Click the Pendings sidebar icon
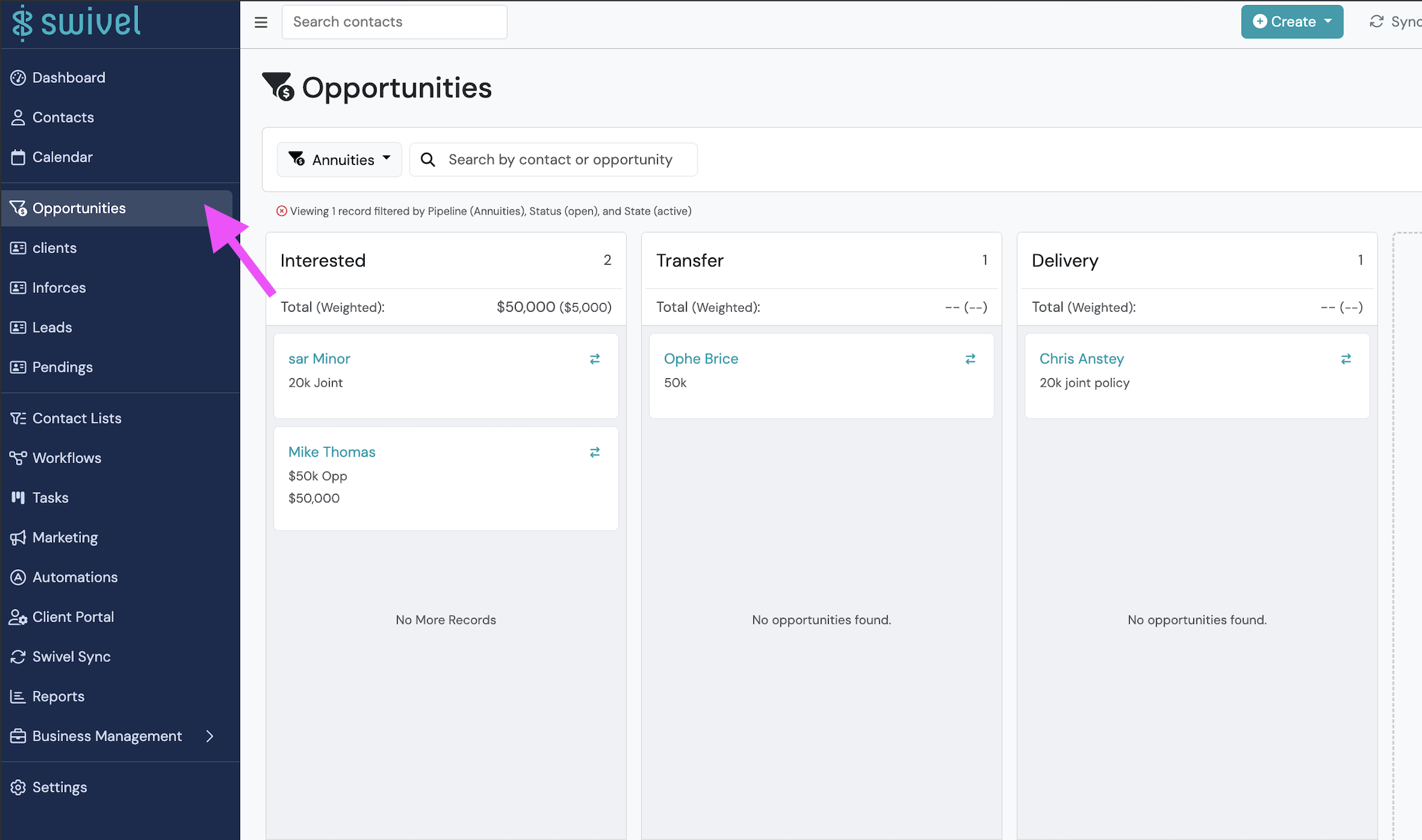The image size is (1422, 840). point(18,367)
